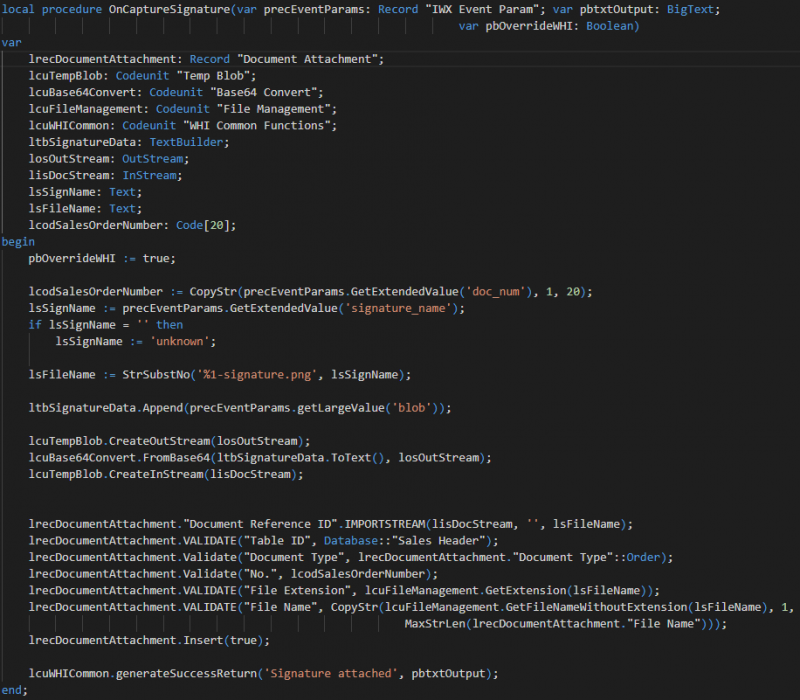Click the IMPORTSTREAM method call
This screenshot has height=700, width=800.
(385, 524)
